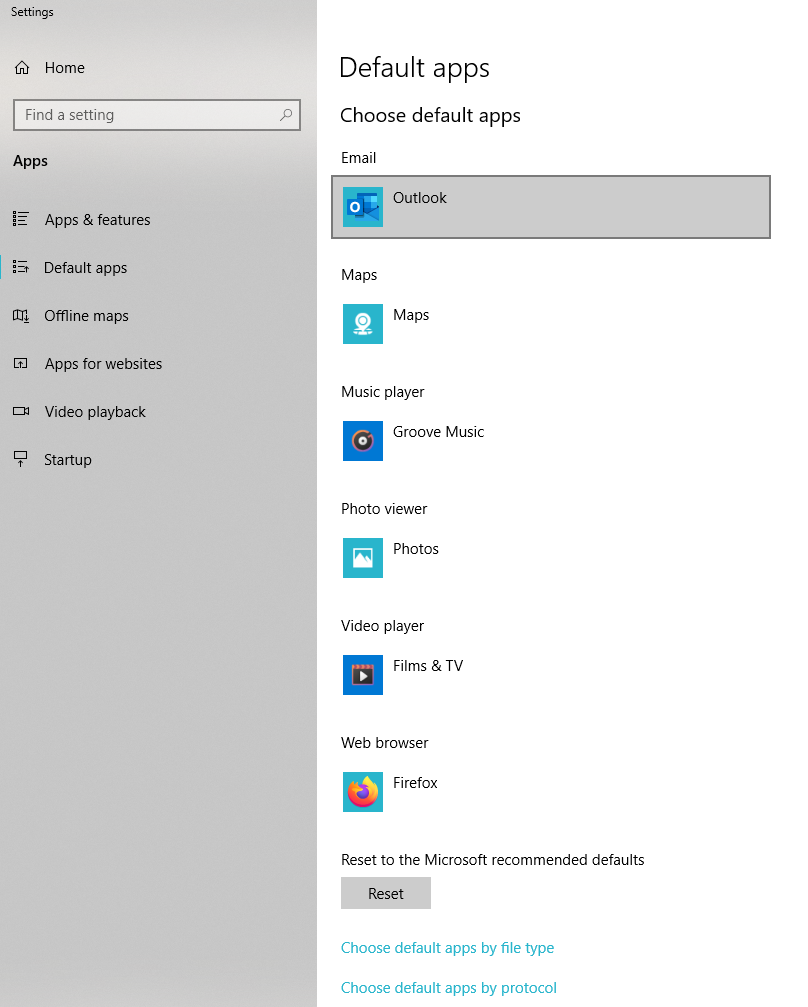
Task: Click the Photos app icon
Action: click(x=362, y=557)
